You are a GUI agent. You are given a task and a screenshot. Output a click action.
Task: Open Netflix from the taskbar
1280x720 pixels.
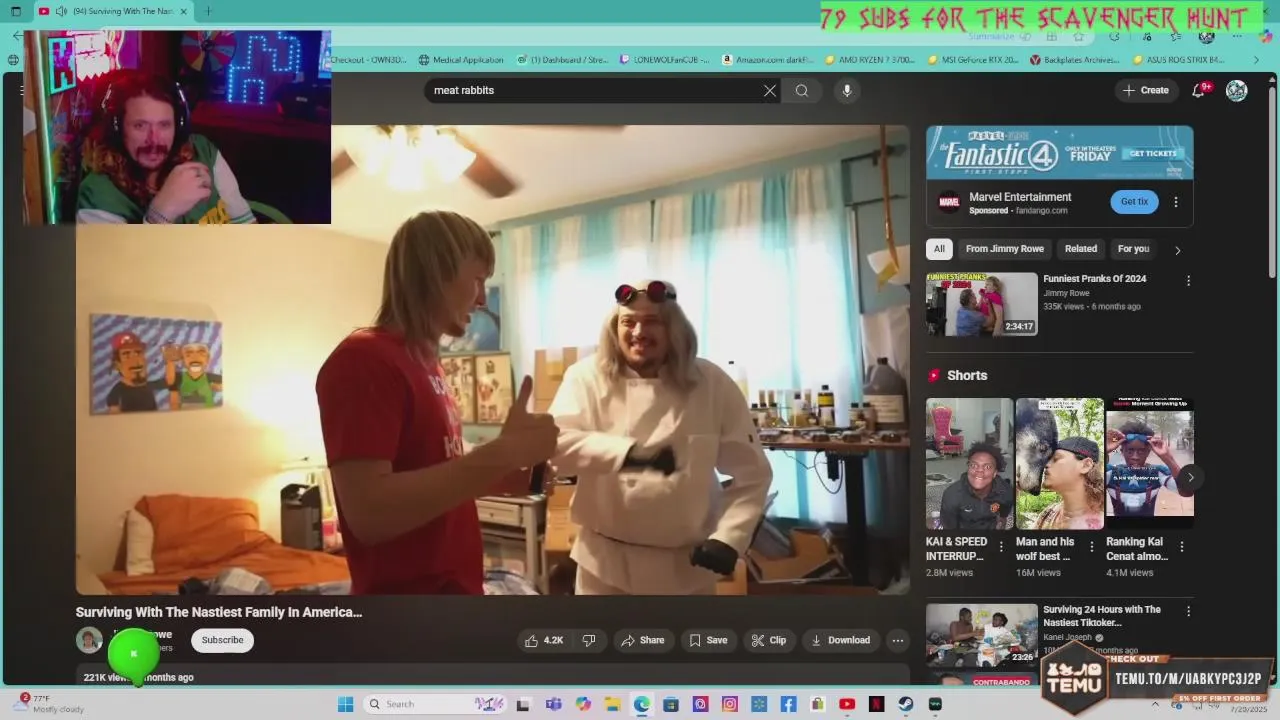pos(876,704)
